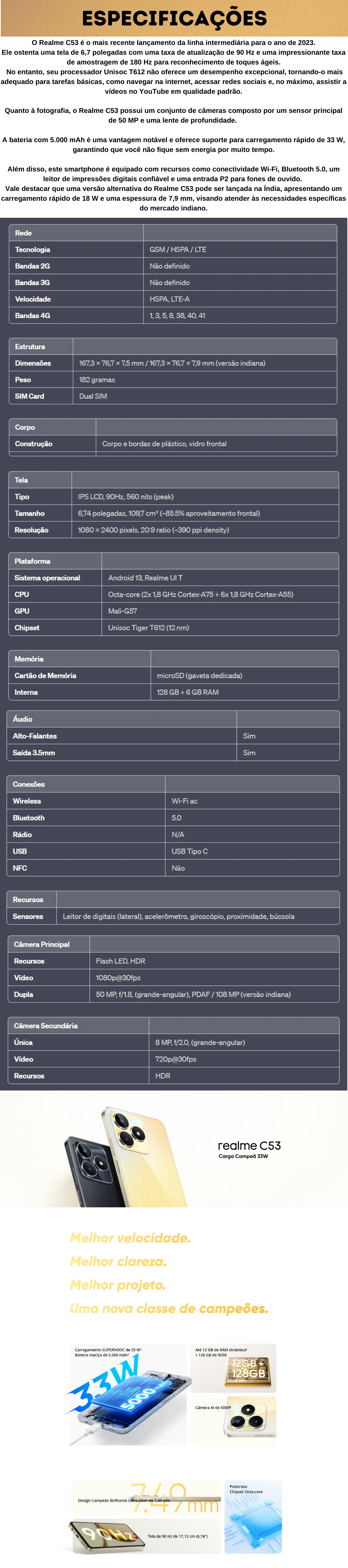Click the Bluetooth value 5.0
The width and height of the screenshot is (348, 1568).
176,817
